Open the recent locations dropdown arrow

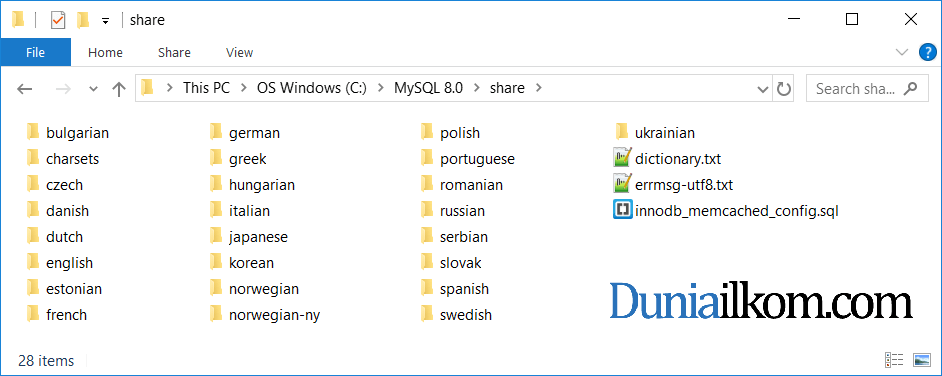93,89
